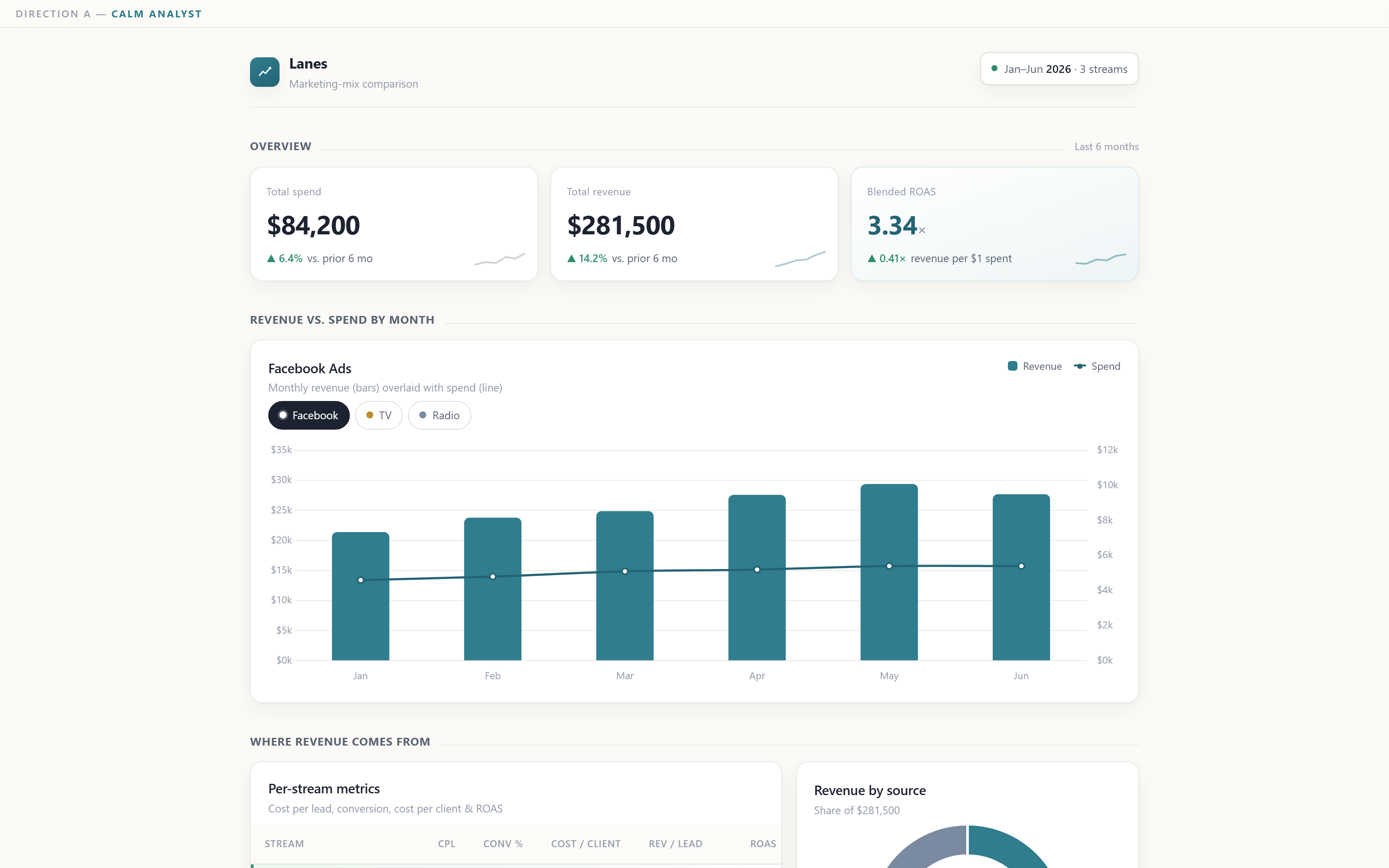Click the green status dot in date badge
This screenshot has width=1389, height=868.
click(x=994, y=68)
